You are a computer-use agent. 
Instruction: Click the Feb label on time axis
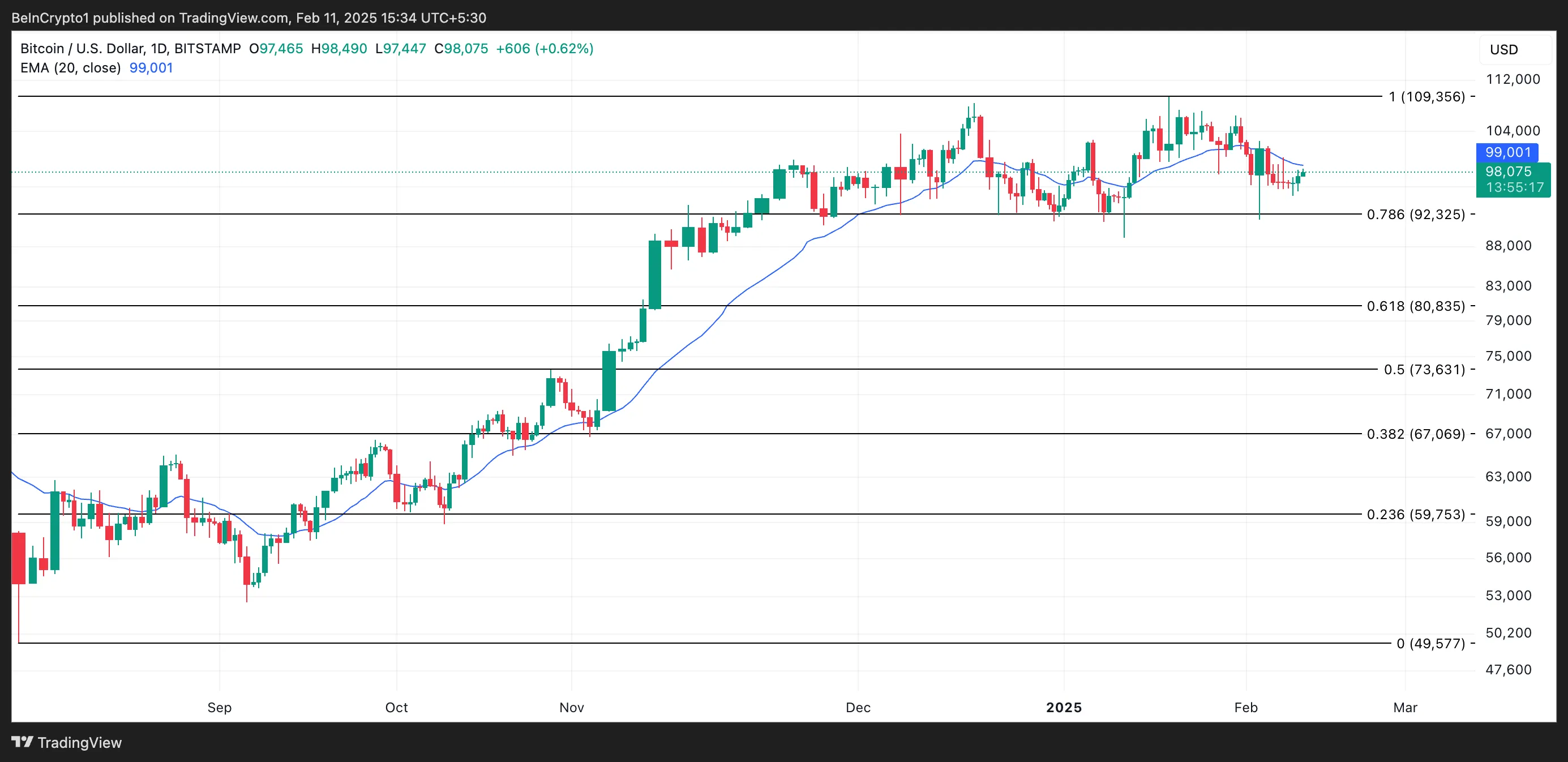tap(1245, 707)
